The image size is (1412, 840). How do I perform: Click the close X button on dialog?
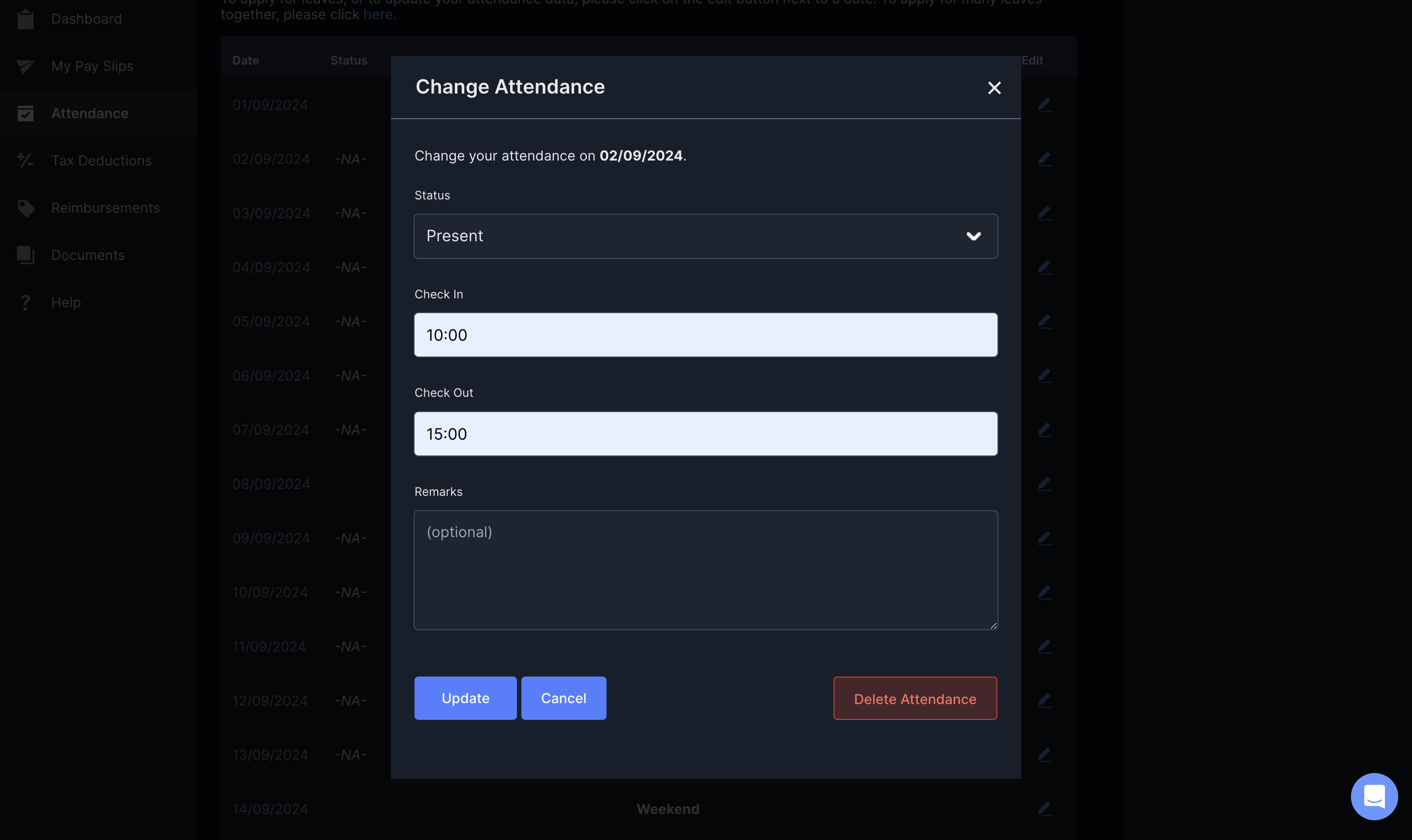click(x=993, y=88)
